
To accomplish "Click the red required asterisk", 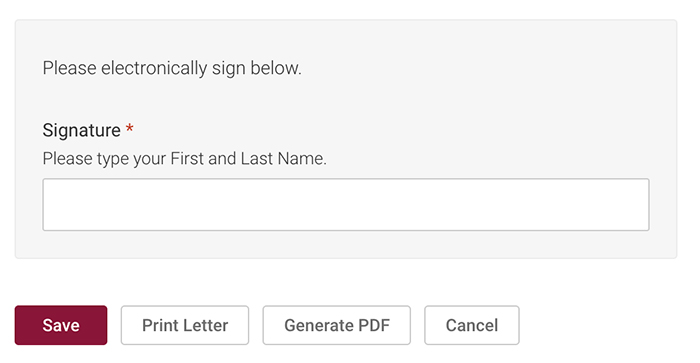I will (x=129, y=129).
